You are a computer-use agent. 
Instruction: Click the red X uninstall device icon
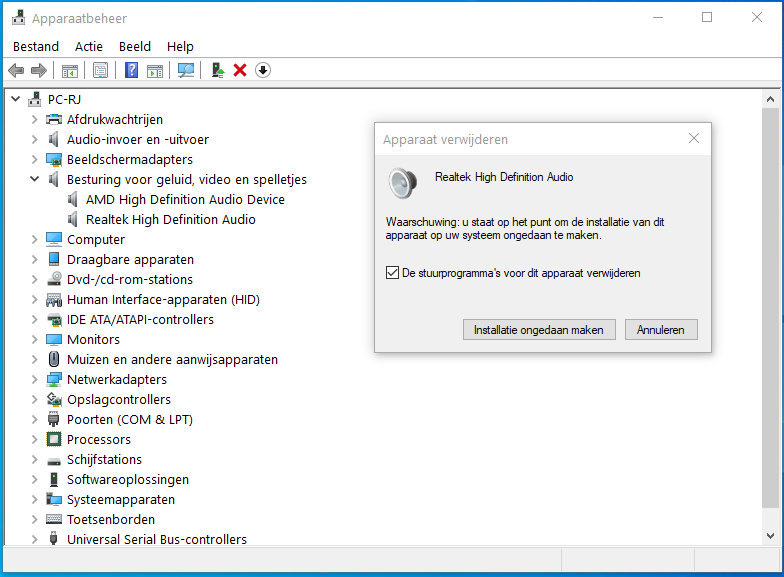coord(240,70)
